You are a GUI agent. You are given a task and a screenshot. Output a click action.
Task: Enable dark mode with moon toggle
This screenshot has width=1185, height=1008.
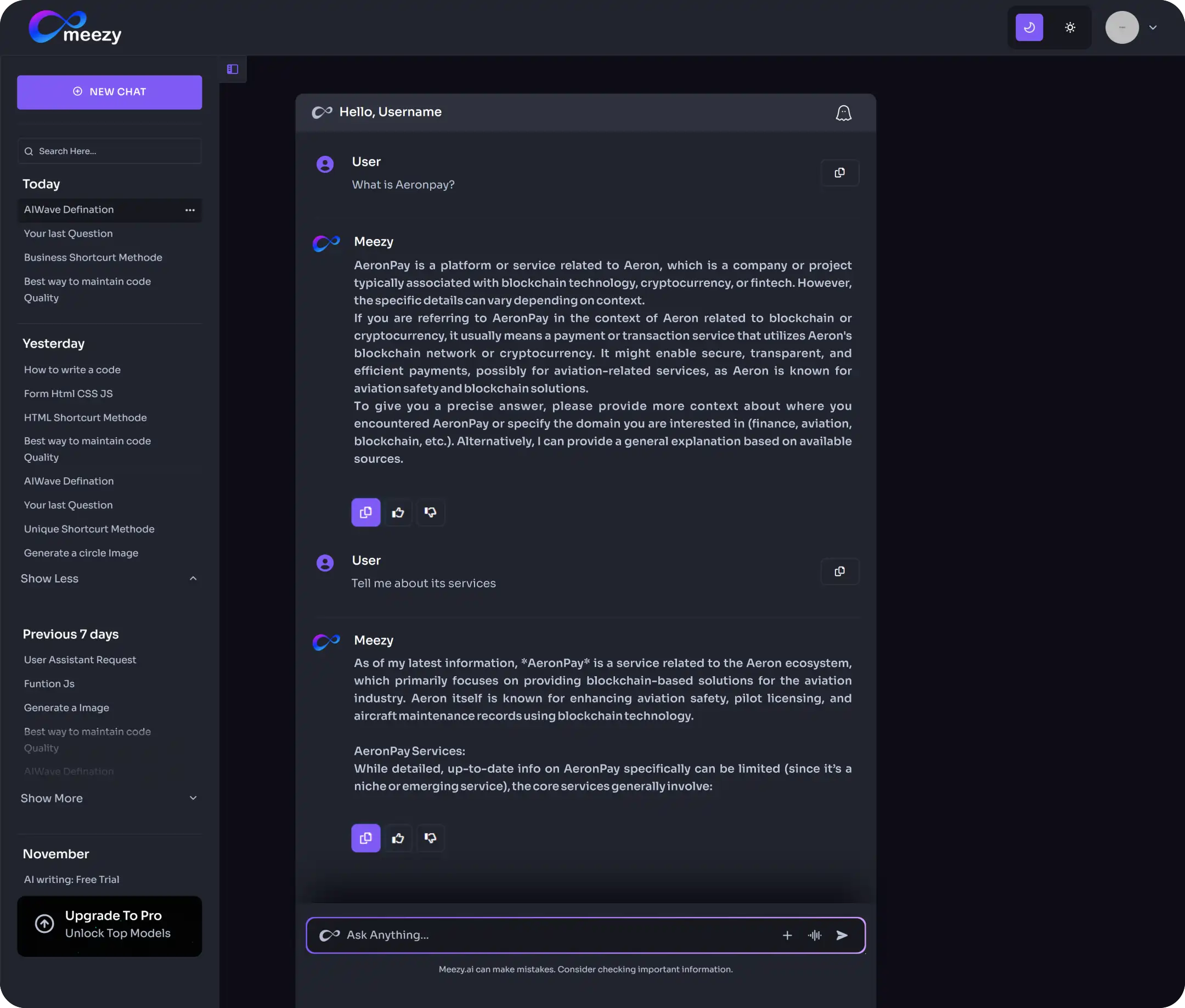(x=1029, y=27)
